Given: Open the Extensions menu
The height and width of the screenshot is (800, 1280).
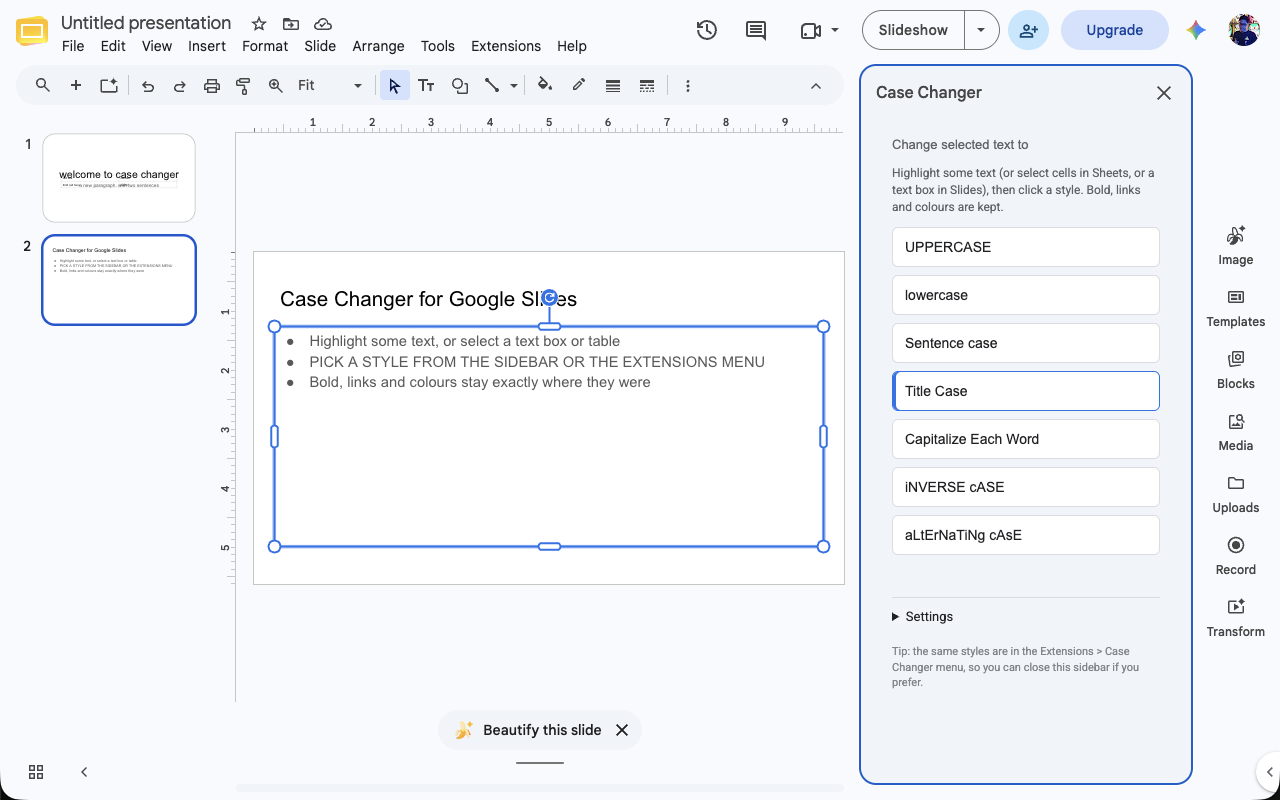Looking at the screenshot, I should [x=506, y=46].
